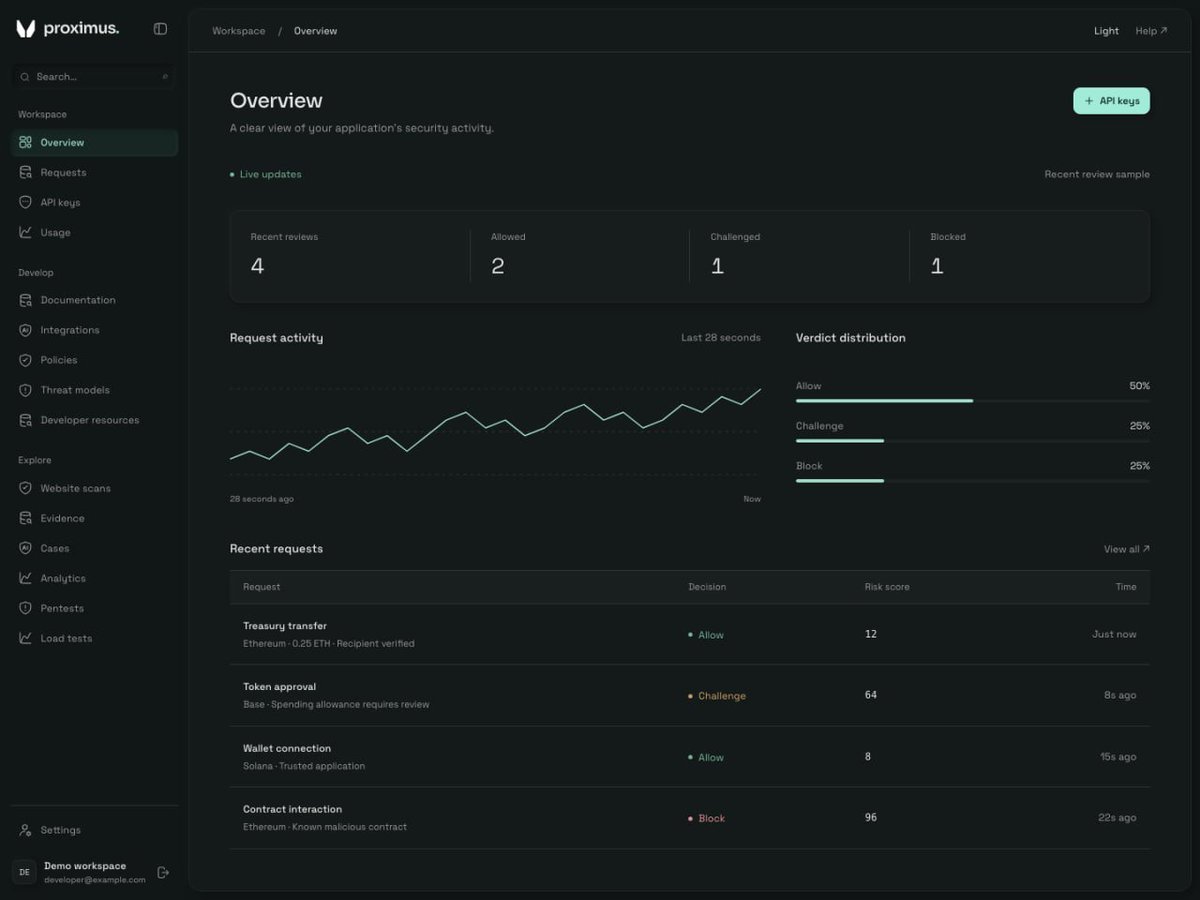Click the Integrations icon in the sidebar
1200x900 pixels.
tap(26, 330)
